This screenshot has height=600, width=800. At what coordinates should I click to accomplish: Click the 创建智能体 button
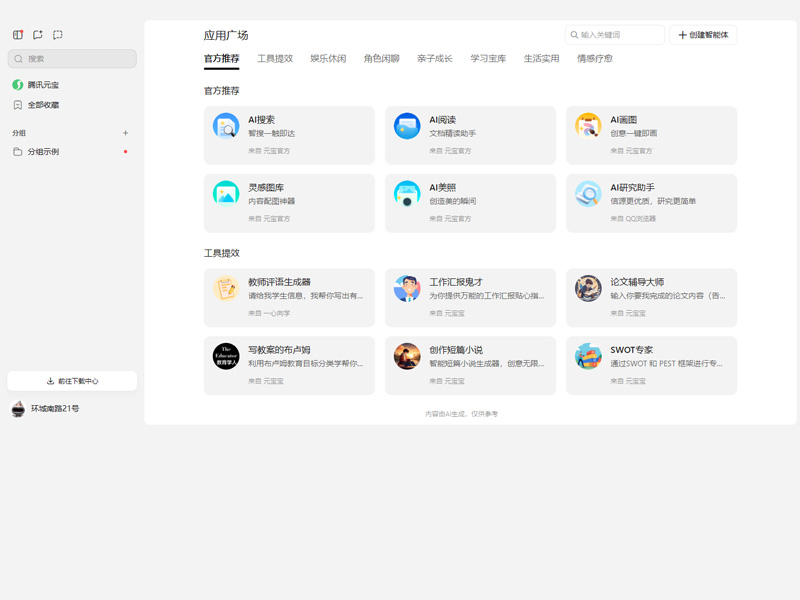(x=703, y=35)
